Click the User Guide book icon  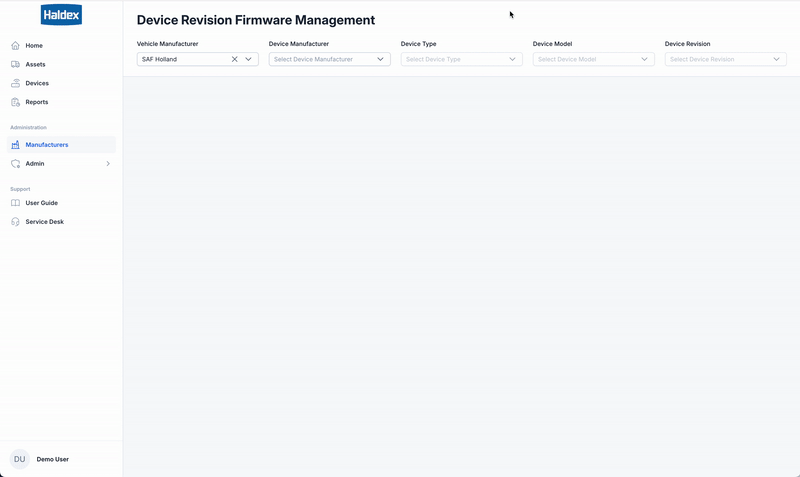click(15, 203)
